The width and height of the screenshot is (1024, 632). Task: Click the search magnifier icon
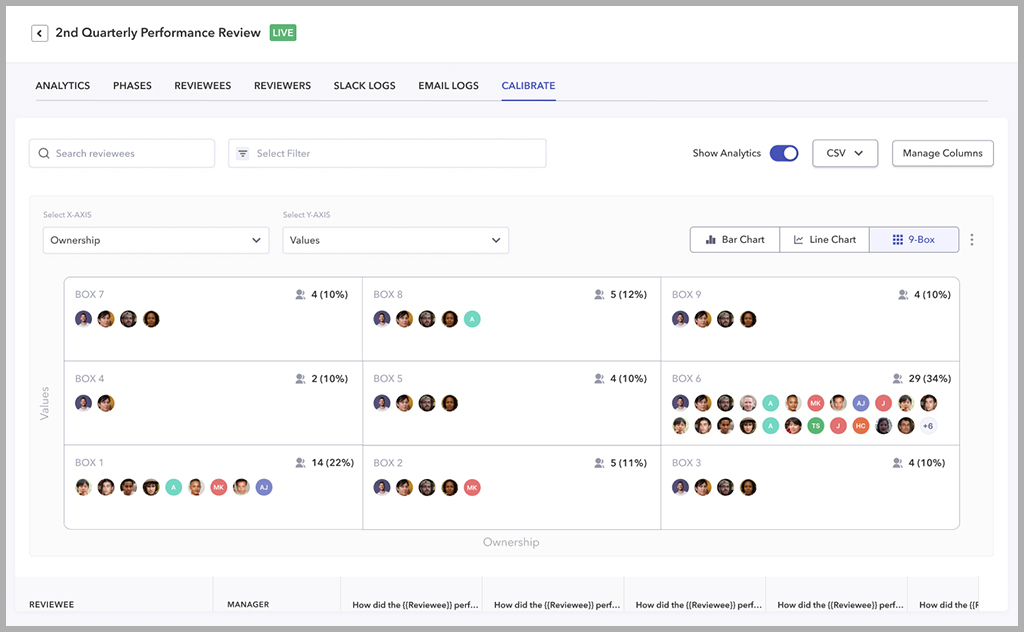44,154
